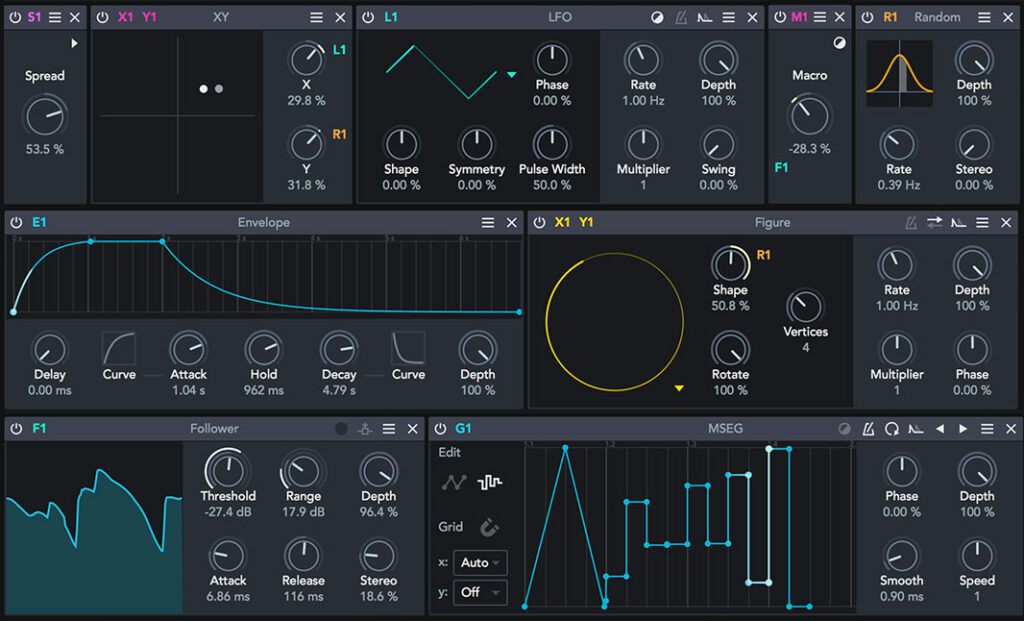Toggle power for the L1 LFO modulator
Viewport: 1024px width, 621px height.
[x=368, y=18]
